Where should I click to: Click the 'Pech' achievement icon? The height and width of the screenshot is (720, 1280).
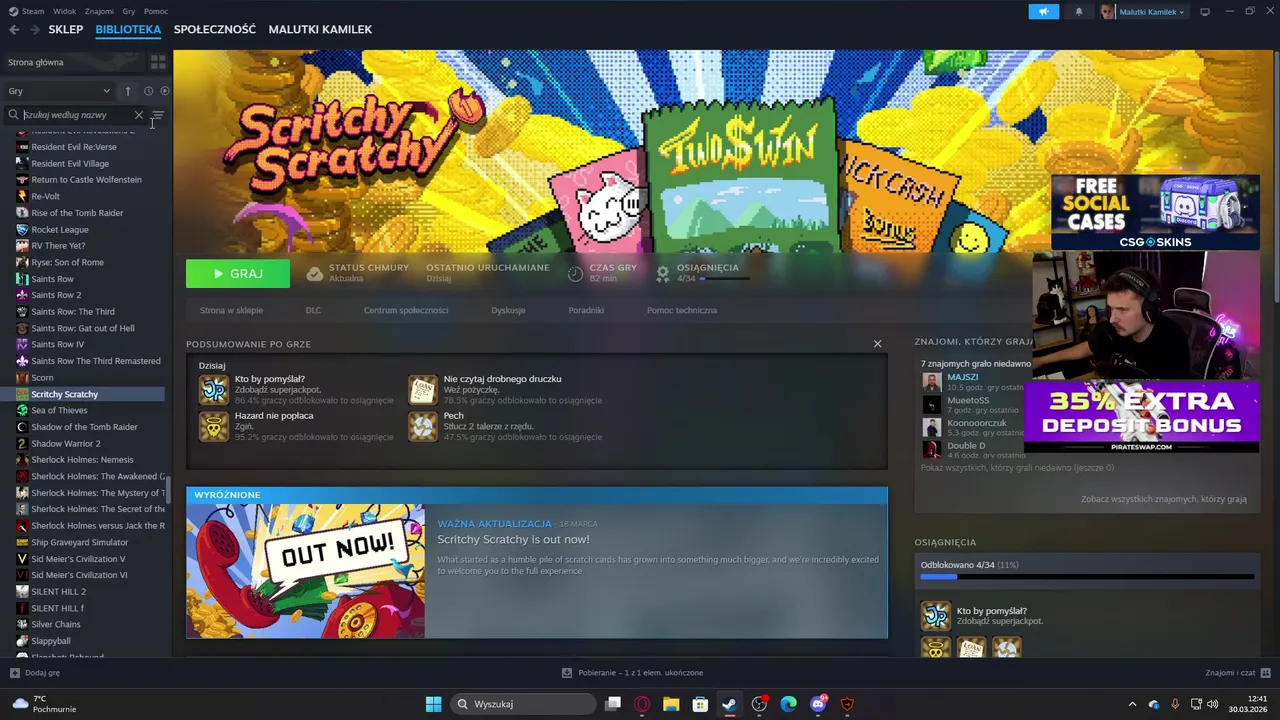423,426
